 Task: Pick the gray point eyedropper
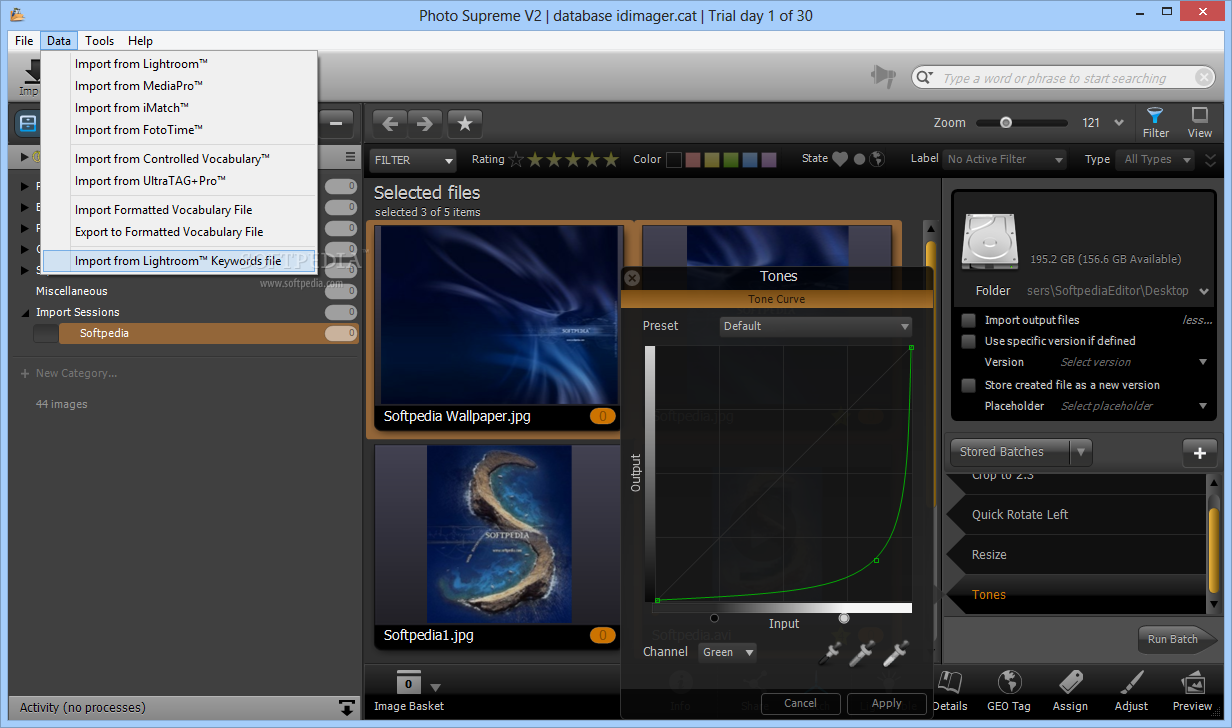[862, 654]
